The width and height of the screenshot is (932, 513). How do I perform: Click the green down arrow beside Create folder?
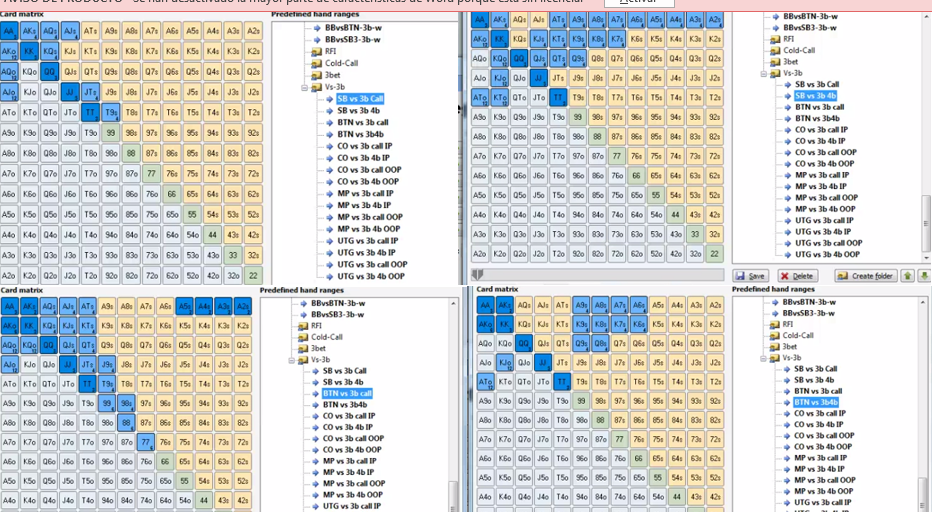924,276
